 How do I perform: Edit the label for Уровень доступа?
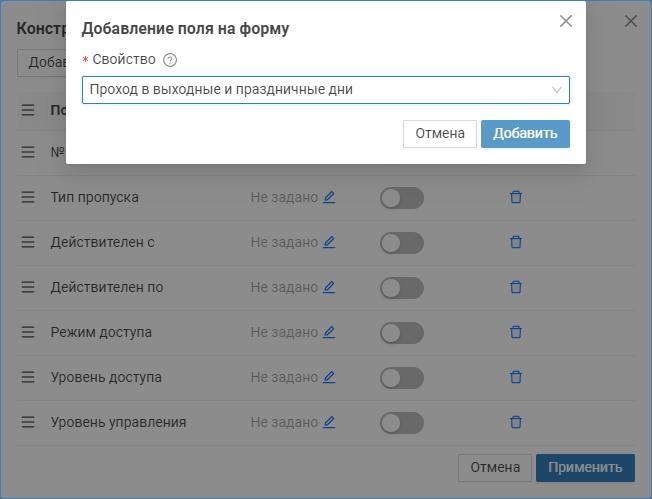click(329, 377)
